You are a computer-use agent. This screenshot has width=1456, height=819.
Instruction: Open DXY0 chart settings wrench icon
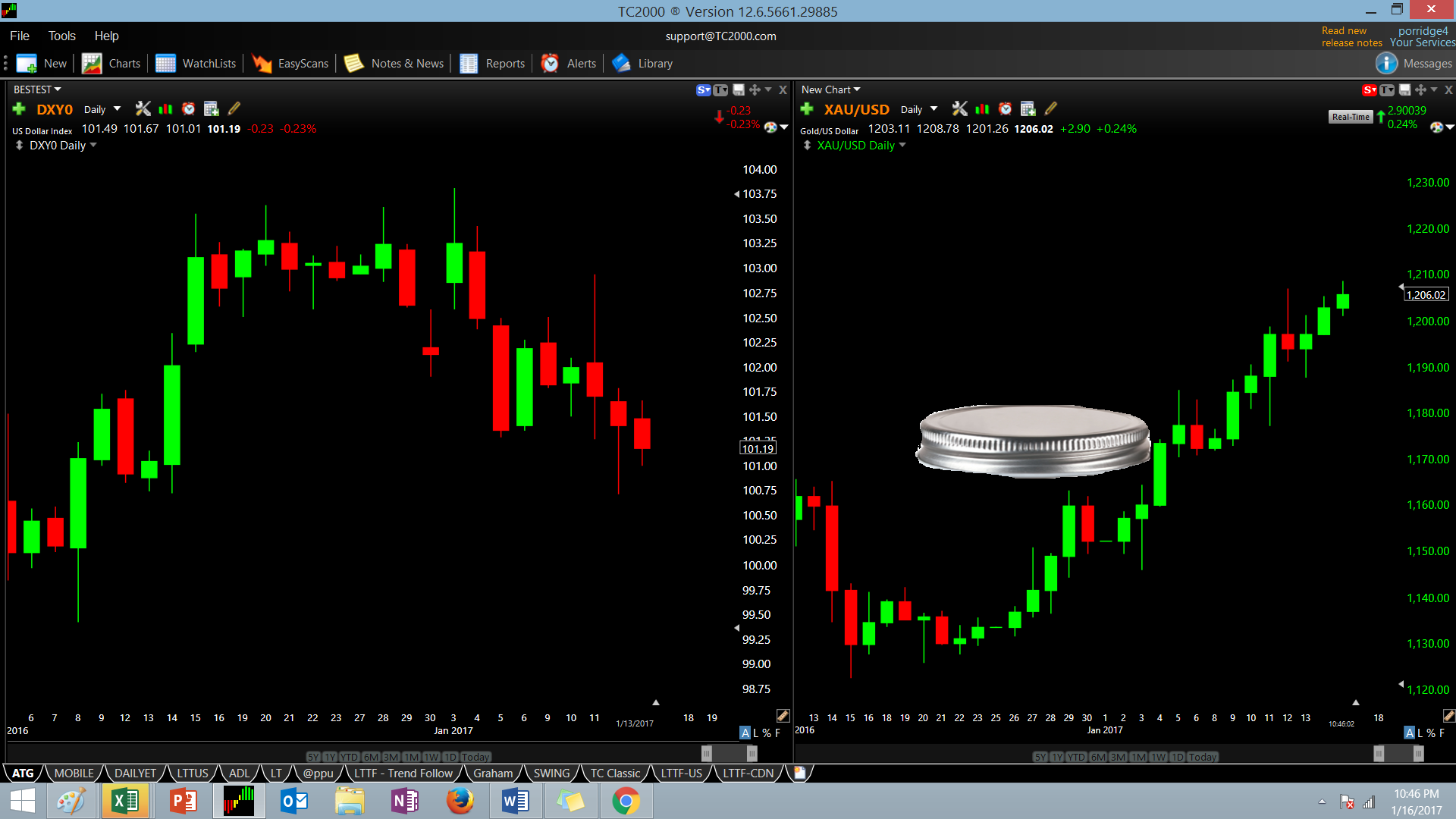tap(143, 109)
